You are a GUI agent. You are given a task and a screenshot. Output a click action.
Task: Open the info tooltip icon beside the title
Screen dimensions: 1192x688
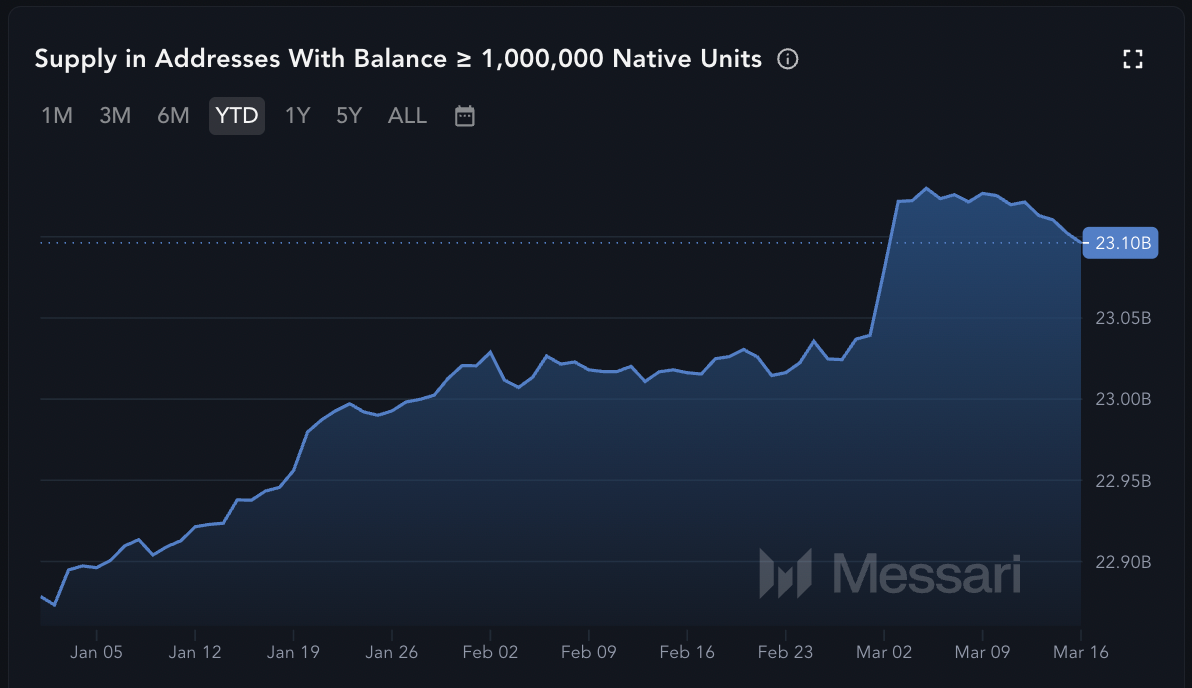point(788,59)
